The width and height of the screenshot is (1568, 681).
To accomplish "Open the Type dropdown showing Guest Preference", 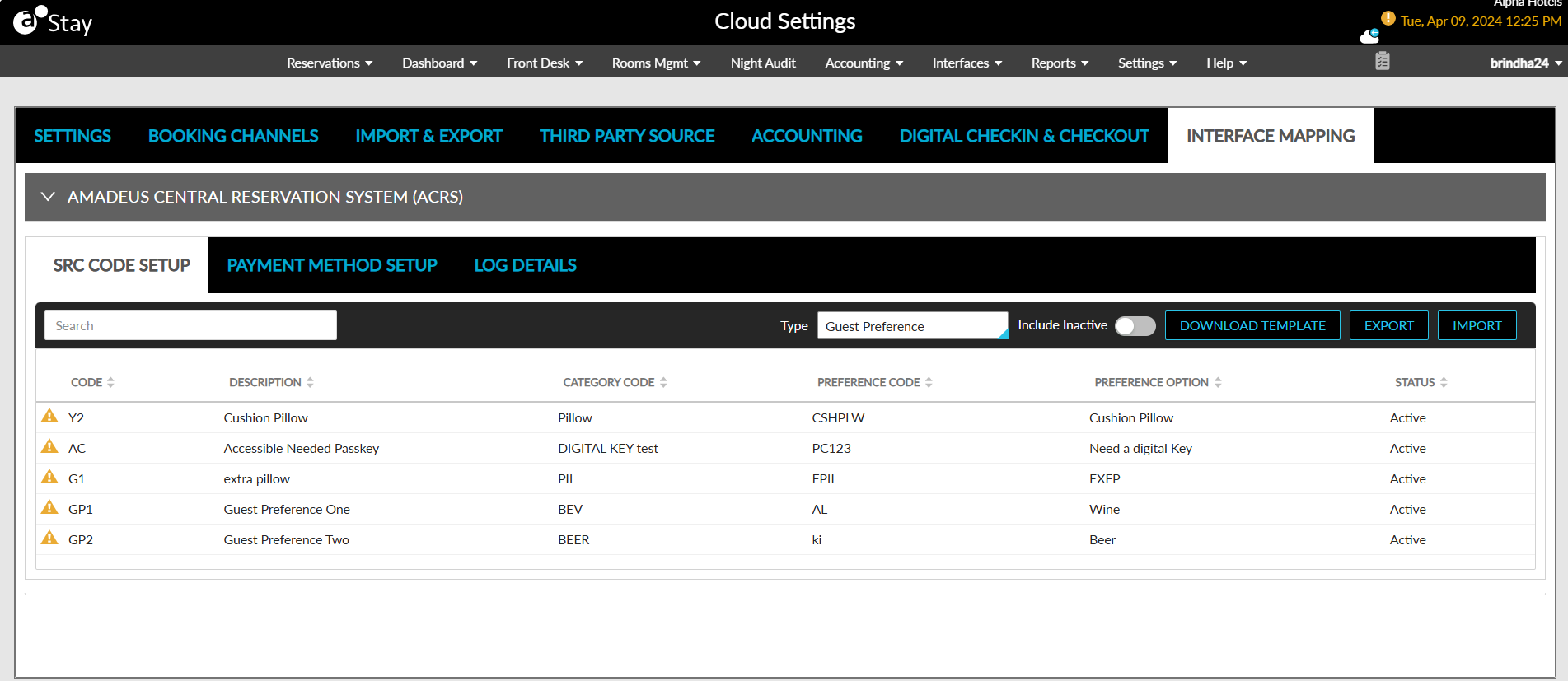I will (912, 326).
